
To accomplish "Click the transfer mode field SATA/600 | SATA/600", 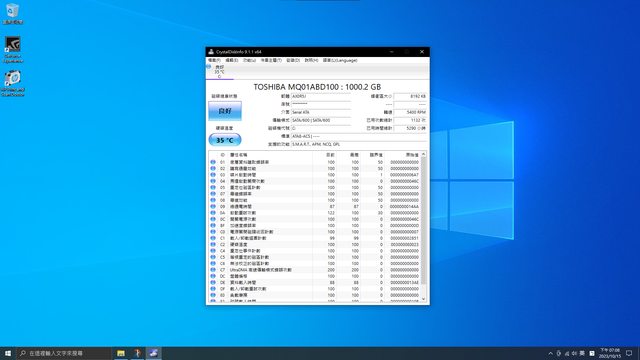I will pyautogui.click(x=321, y=120).
